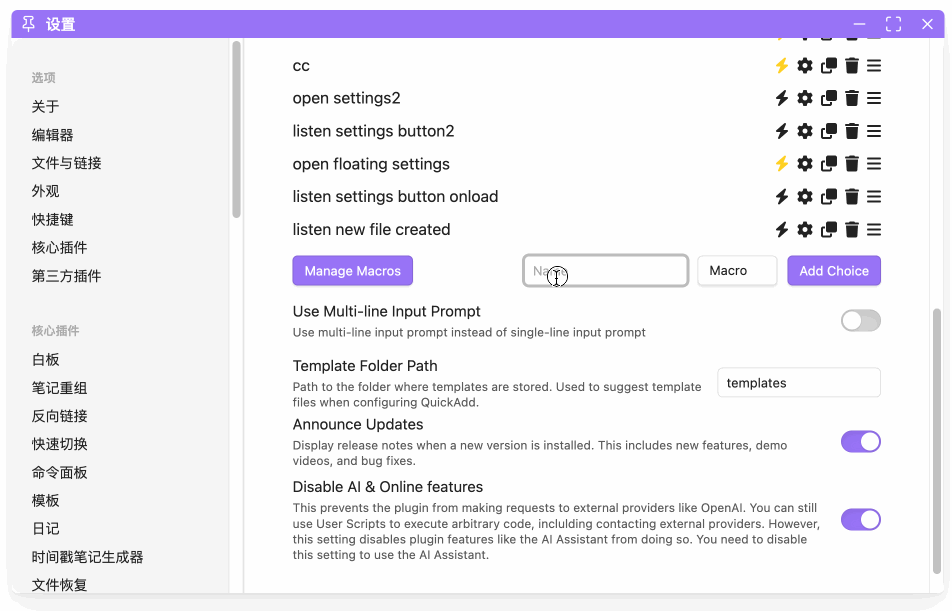Screen dimensions: 952x611
Task: Turn off Announce Updates toggle
Action: (860, 442)
